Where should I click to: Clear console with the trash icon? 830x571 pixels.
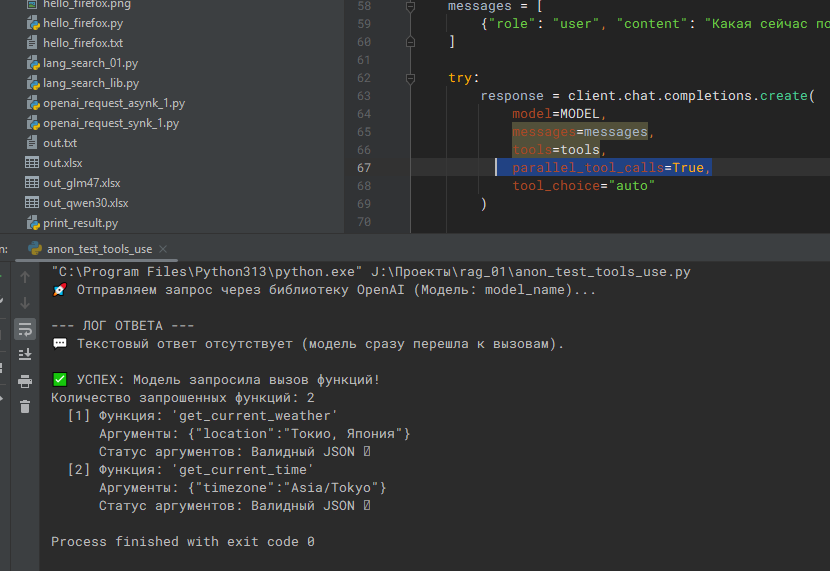click(x=25, y=405)
